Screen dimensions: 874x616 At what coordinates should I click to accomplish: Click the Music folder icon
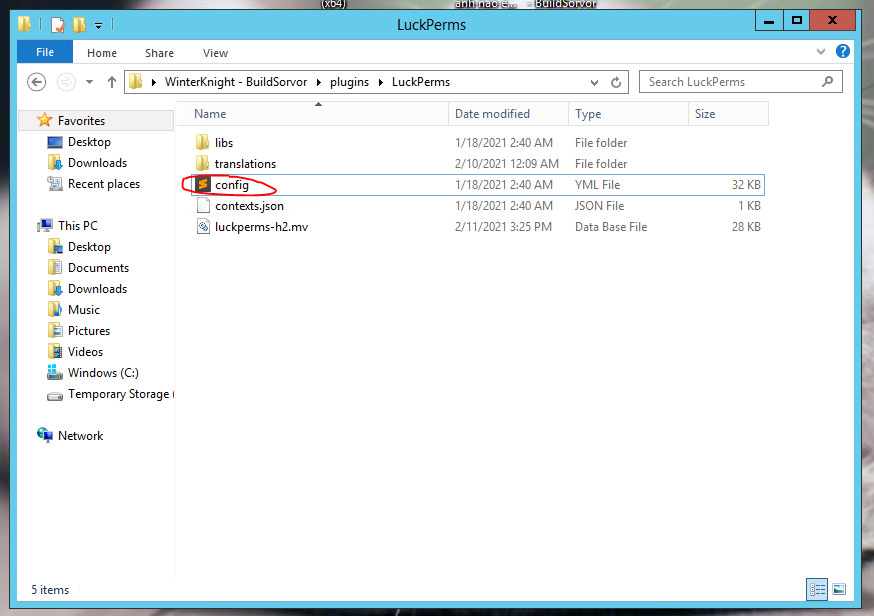coord(55,309)
